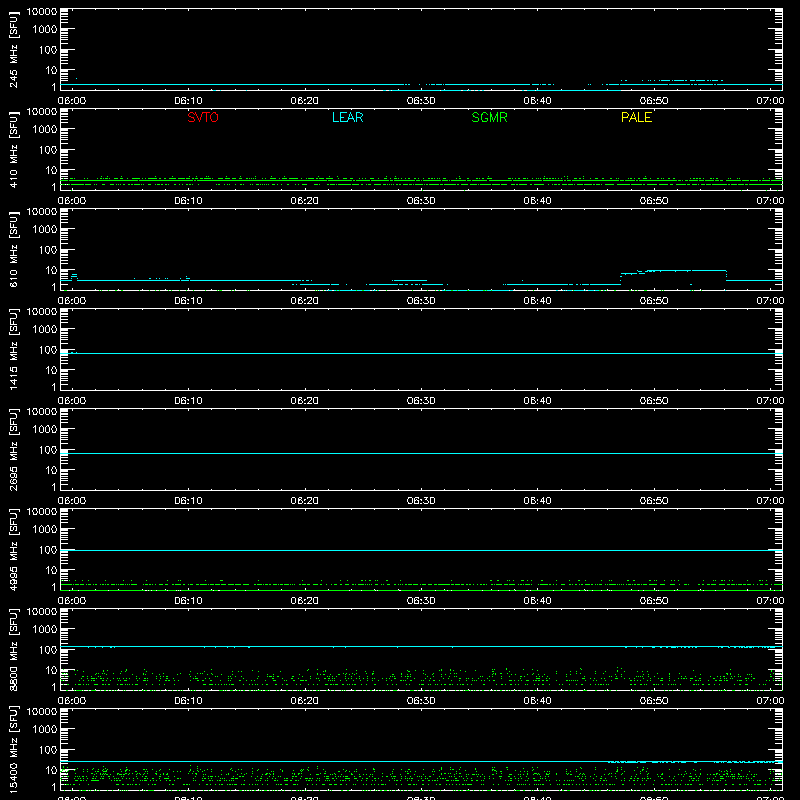Click the yellow PALE station legend label
The width and height of the screenshot is (800, 800).
(x=636, y=117)
